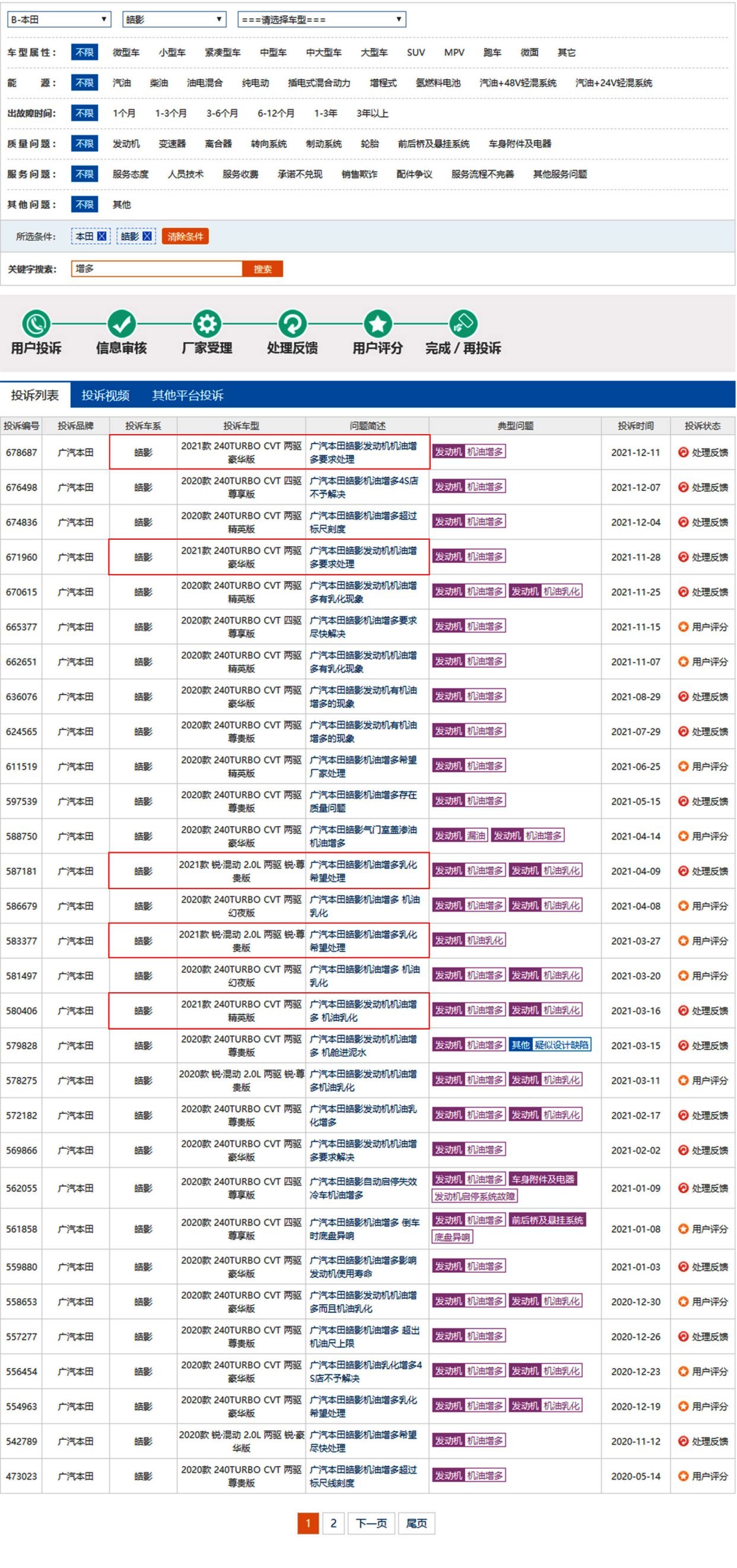Select 插电式混合动力 energy filter
This screenshot has height=1568, width=737.
[319, 83]
